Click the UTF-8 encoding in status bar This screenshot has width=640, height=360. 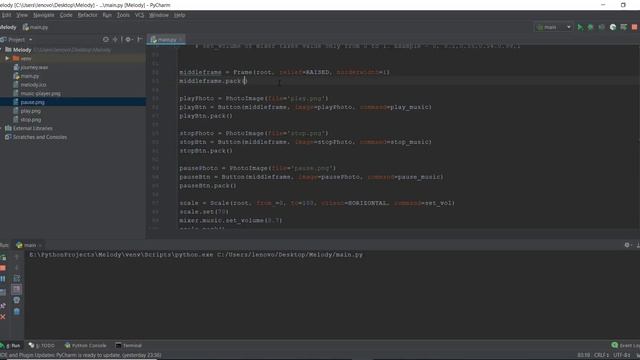[x=621, y=355]
